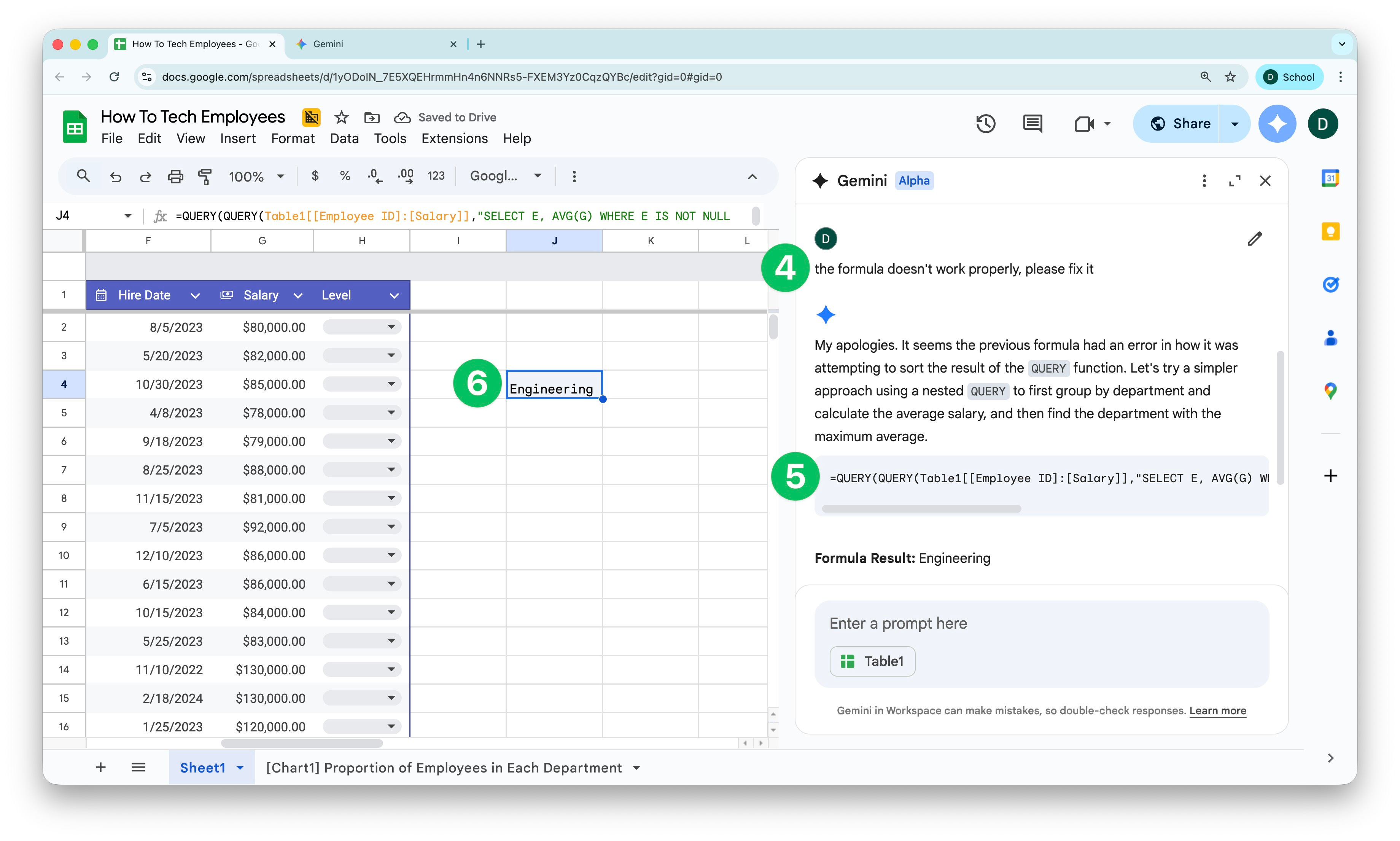Collapse the toolbar with the up chevron
Image resolution: width=1400 pixels, height=841 pixels.
[x=752, y=176]
